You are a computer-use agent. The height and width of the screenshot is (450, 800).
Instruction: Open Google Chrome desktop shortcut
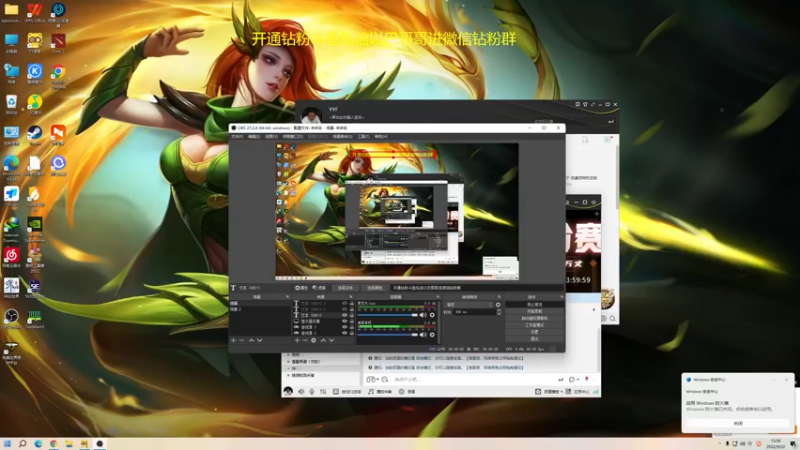58,77
